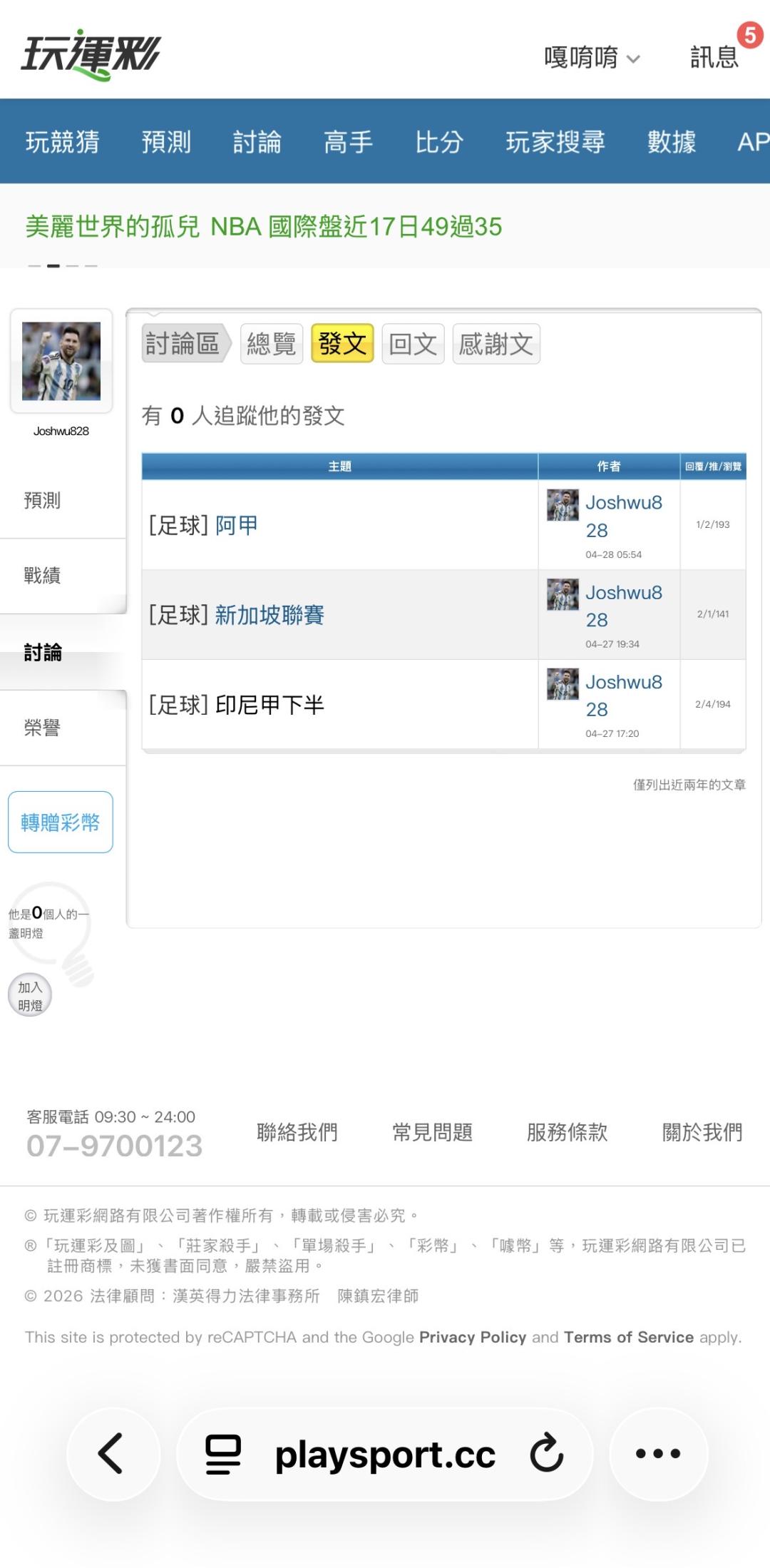The width and height of the screenshot is (770, 1568).
Task: Switch to the 感謝文 tab
Action: tap(496, 344)
